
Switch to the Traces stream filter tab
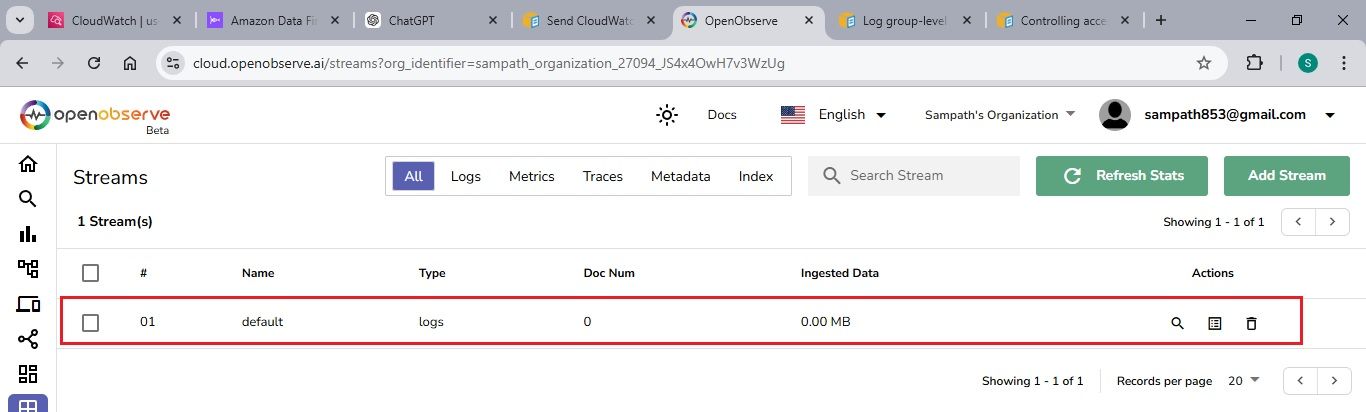click(x=603, y=176)
